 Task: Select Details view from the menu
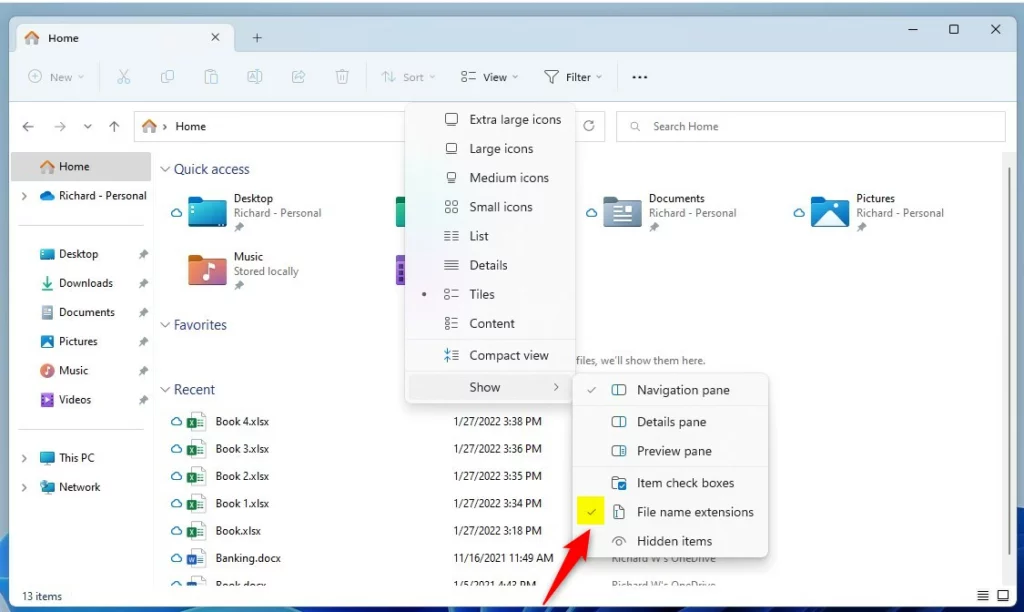click(488, 265)
